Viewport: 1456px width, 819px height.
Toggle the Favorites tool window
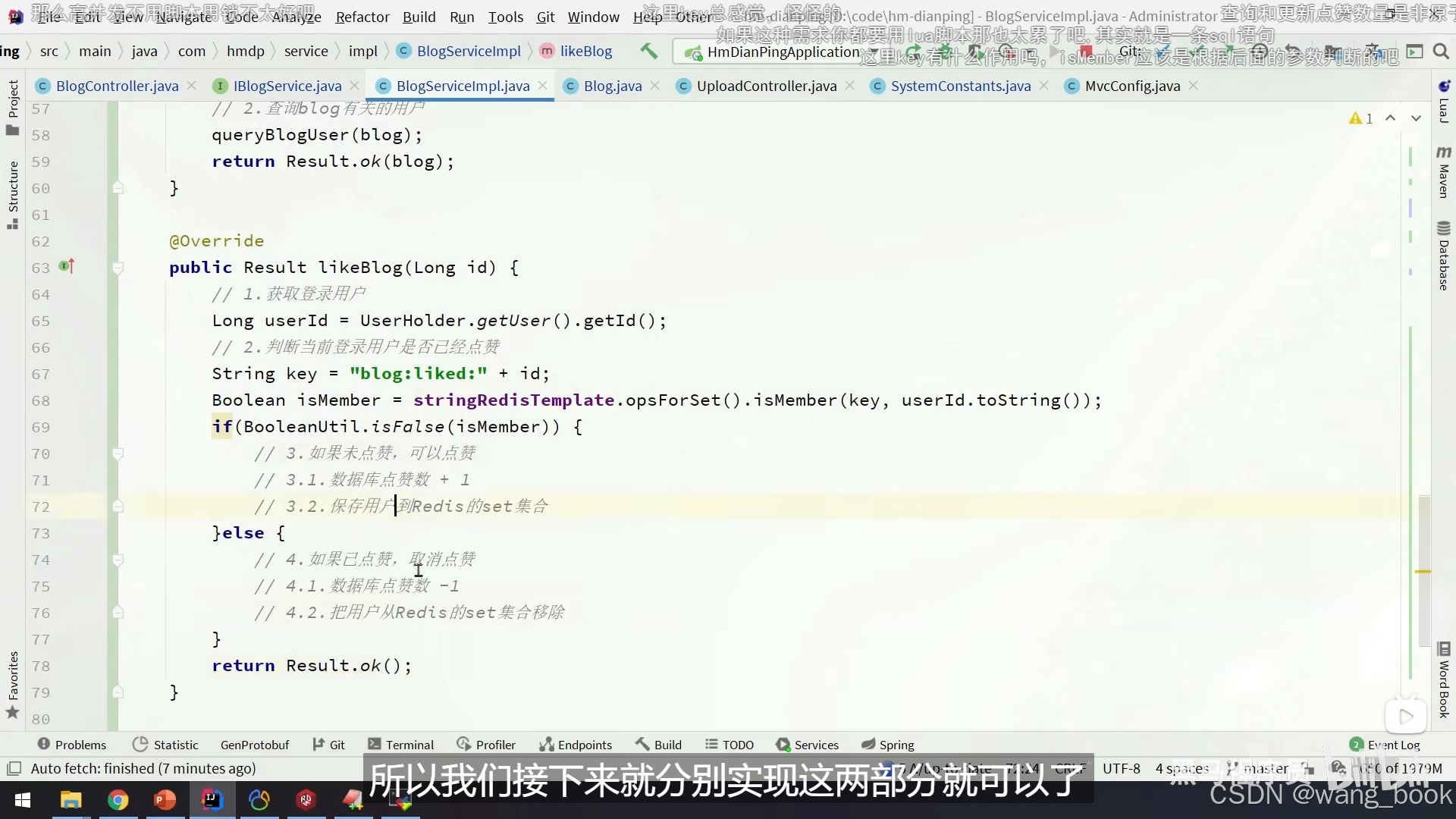[x=12, y=685]
